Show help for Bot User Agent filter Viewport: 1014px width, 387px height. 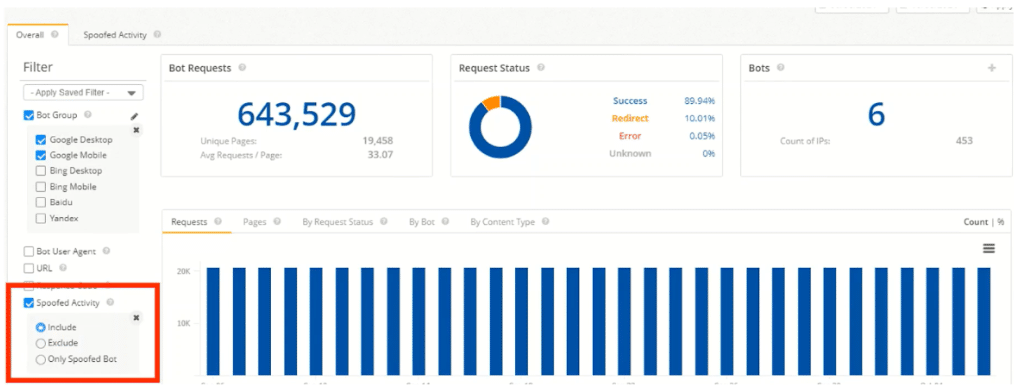pyautogui.click(x=106, y=251)
